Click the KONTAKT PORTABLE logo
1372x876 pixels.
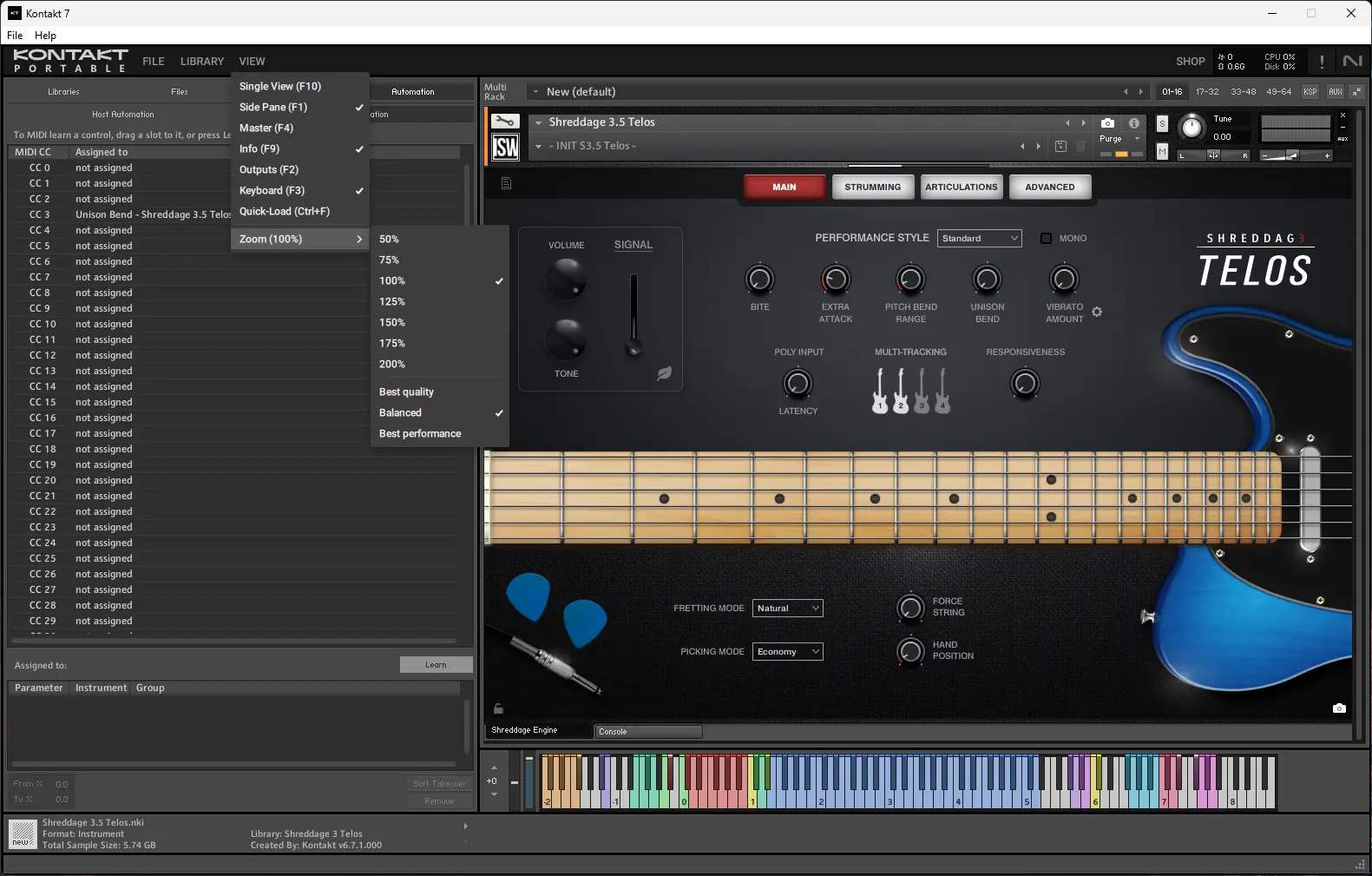tap(70, 60)
